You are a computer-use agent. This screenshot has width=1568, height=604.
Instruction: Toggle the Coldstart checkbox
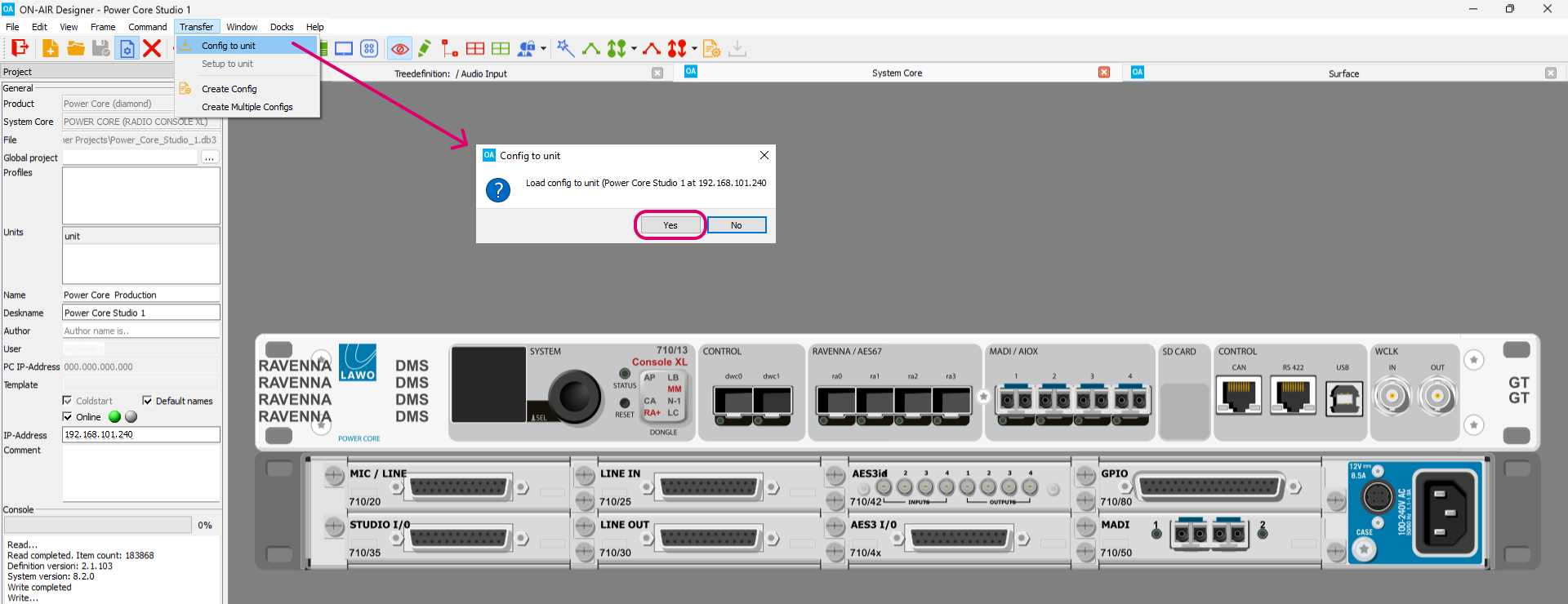[x=68, y=401]
